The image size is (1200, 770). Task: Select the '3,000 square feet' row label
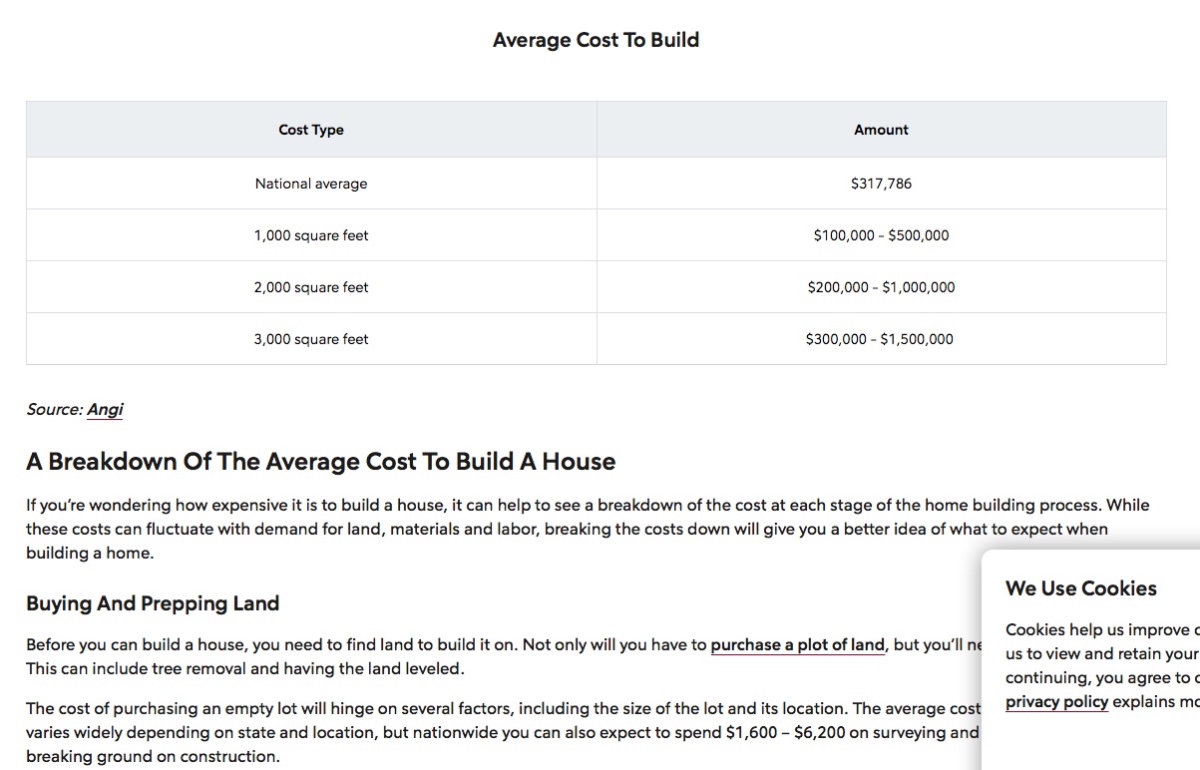311,340
